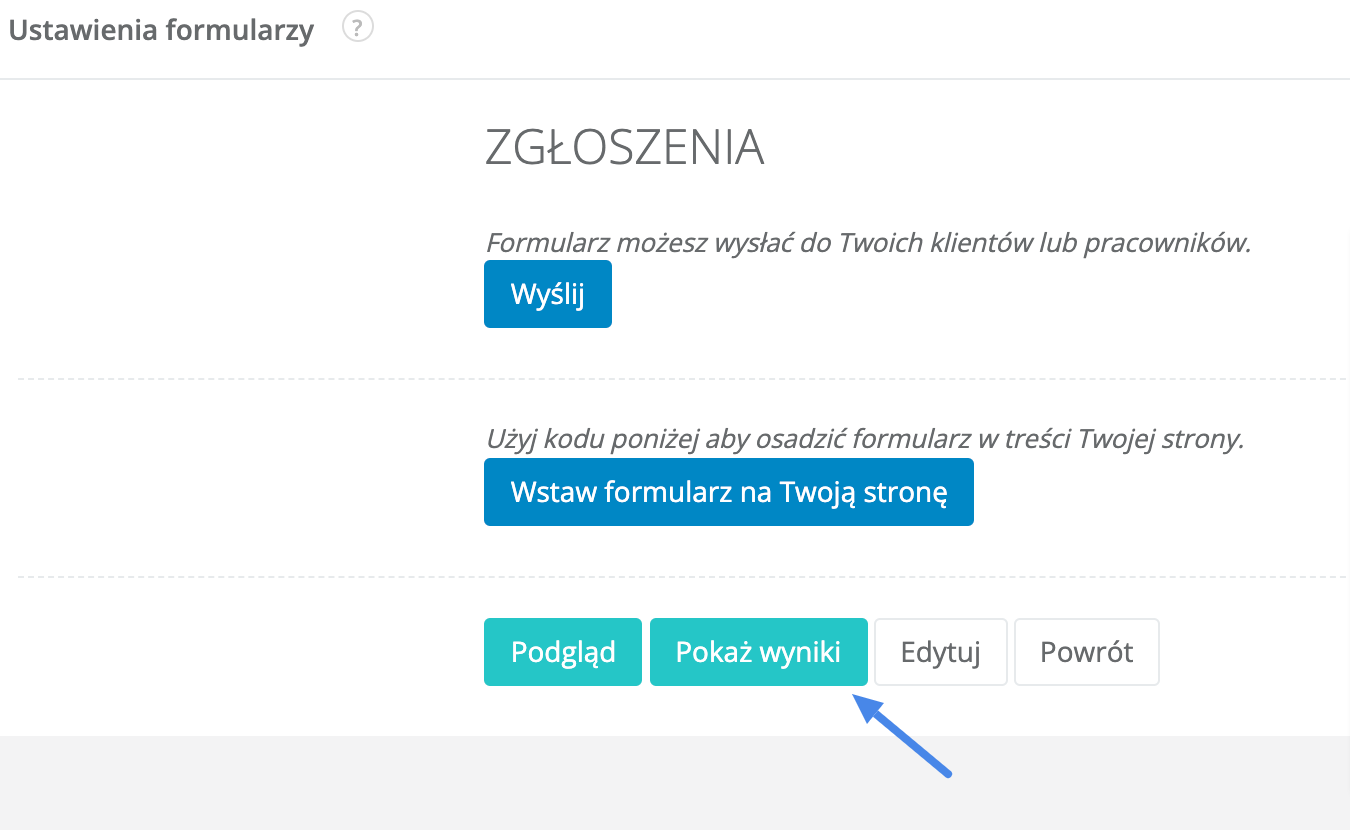Click the Edytuj button
This screenshot has height=830, width=1350.
coord(940,652)
